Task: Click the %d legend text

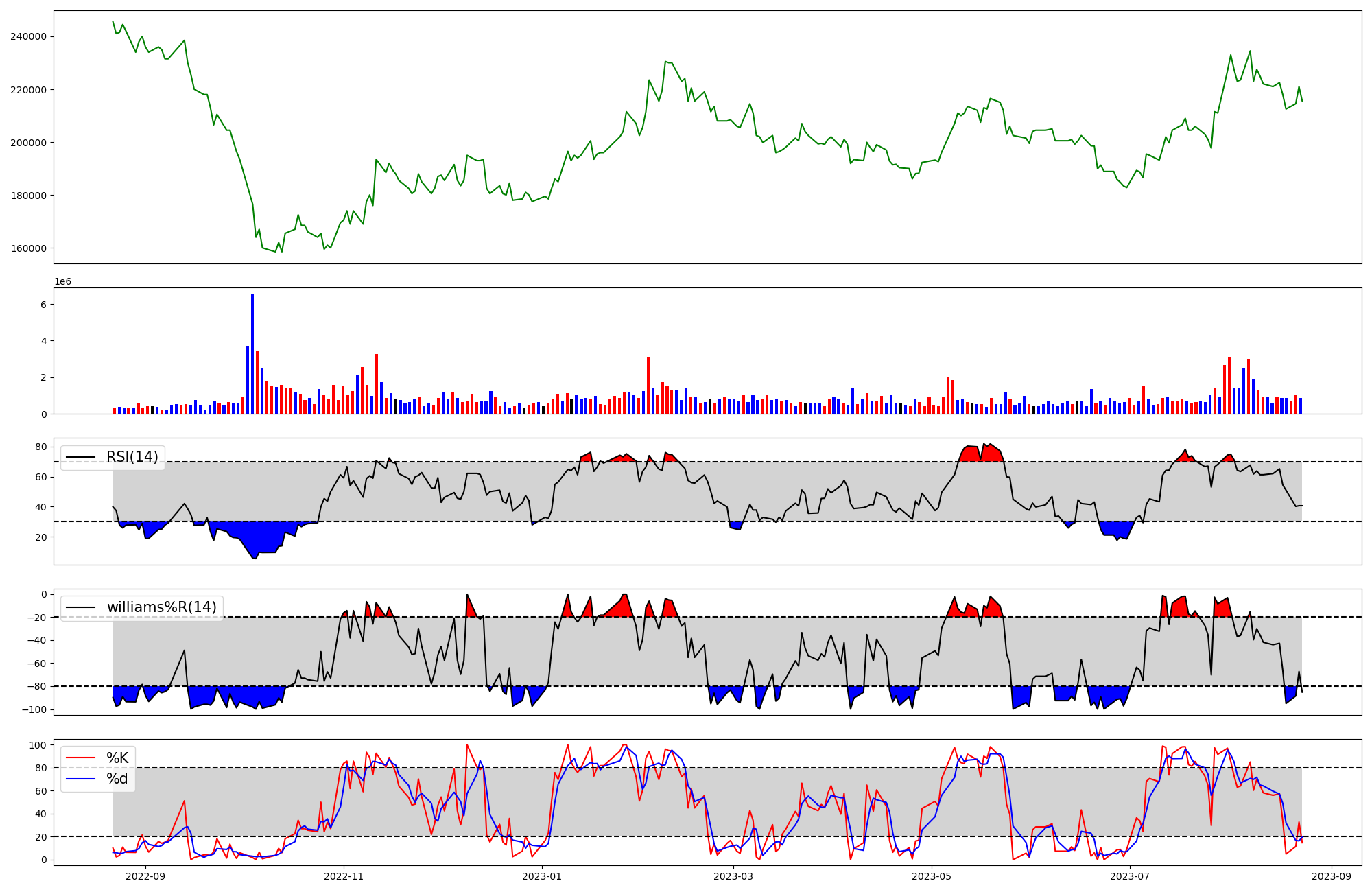Action: [x=117, y=779]
